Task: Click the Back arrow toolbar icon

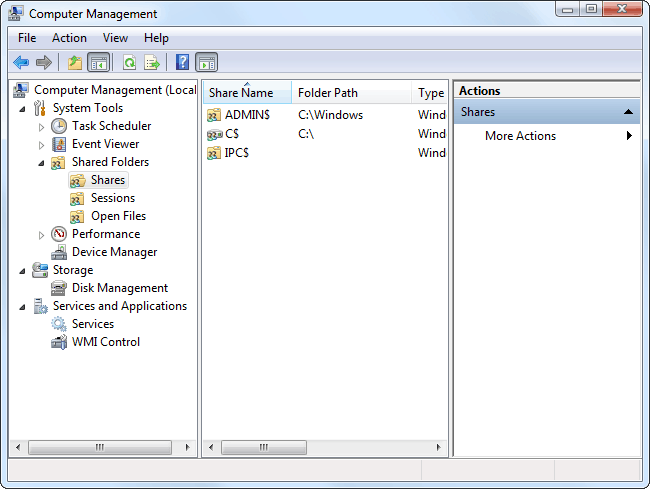Action: [21, 63]
